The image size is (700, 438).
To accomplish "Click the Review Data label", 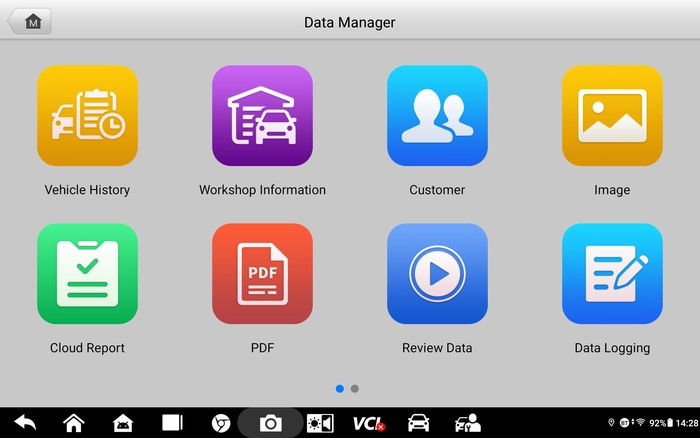I will point(438,348).
